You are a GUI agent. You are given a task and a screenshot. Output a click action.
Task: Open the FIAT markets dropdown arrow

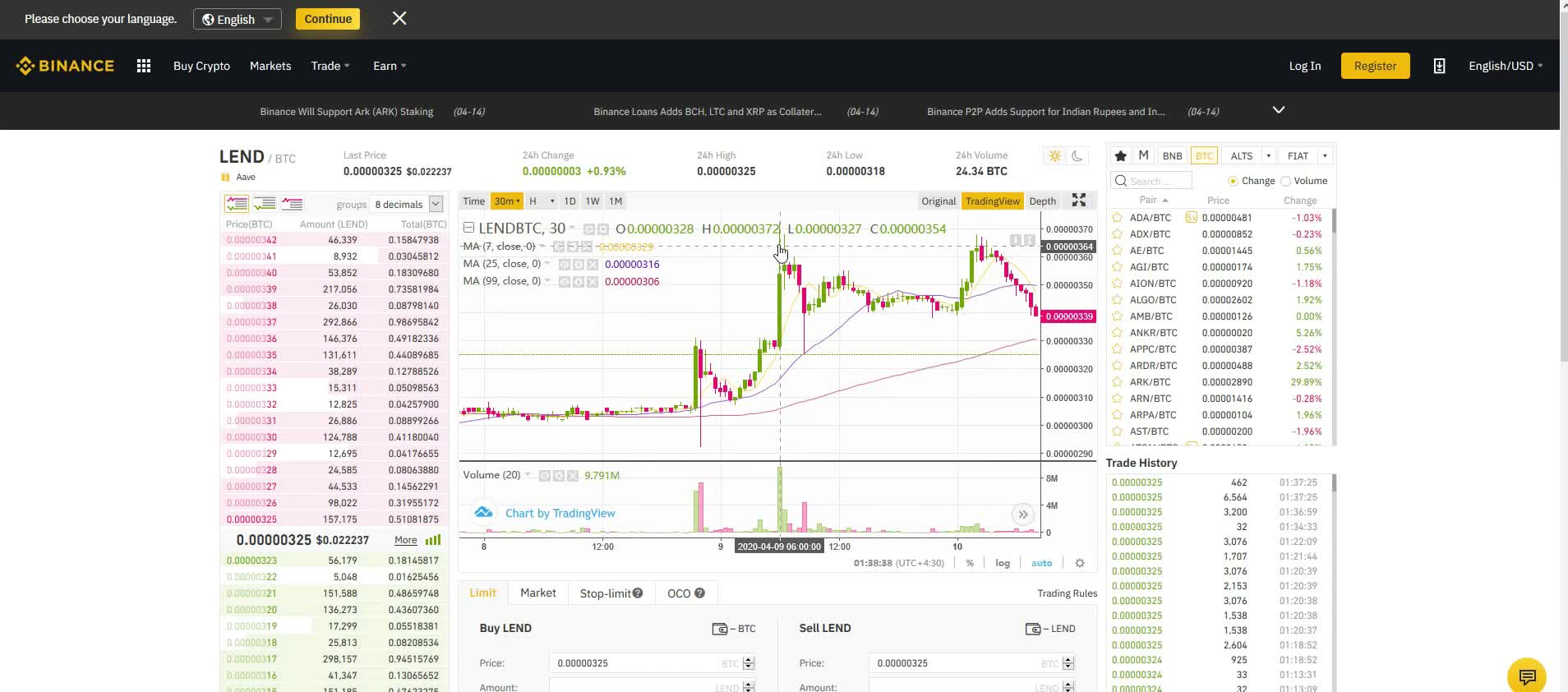[1325, 156]
